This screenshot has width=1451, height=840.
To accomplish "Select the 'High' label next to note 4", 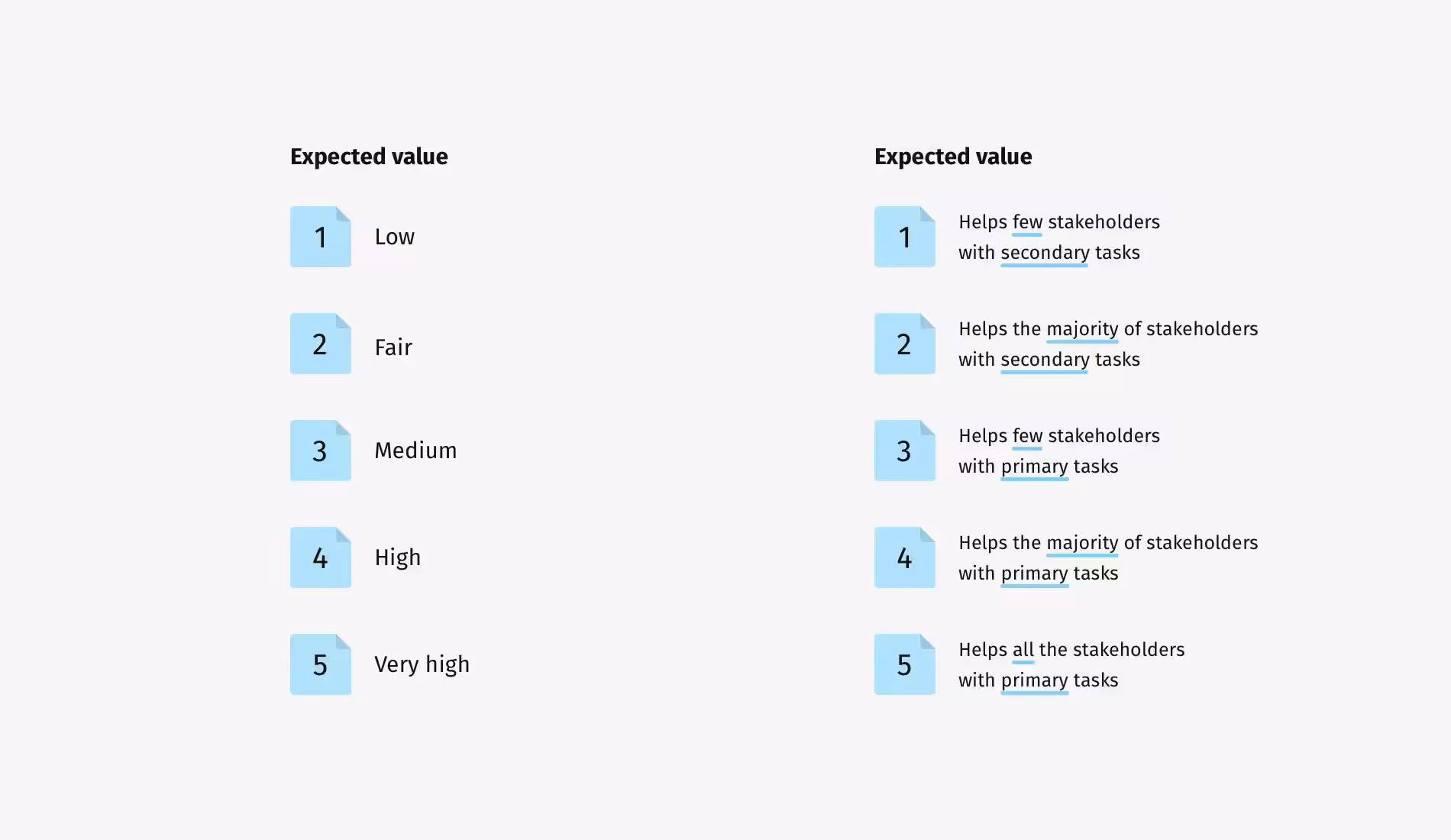I will 397,557.
